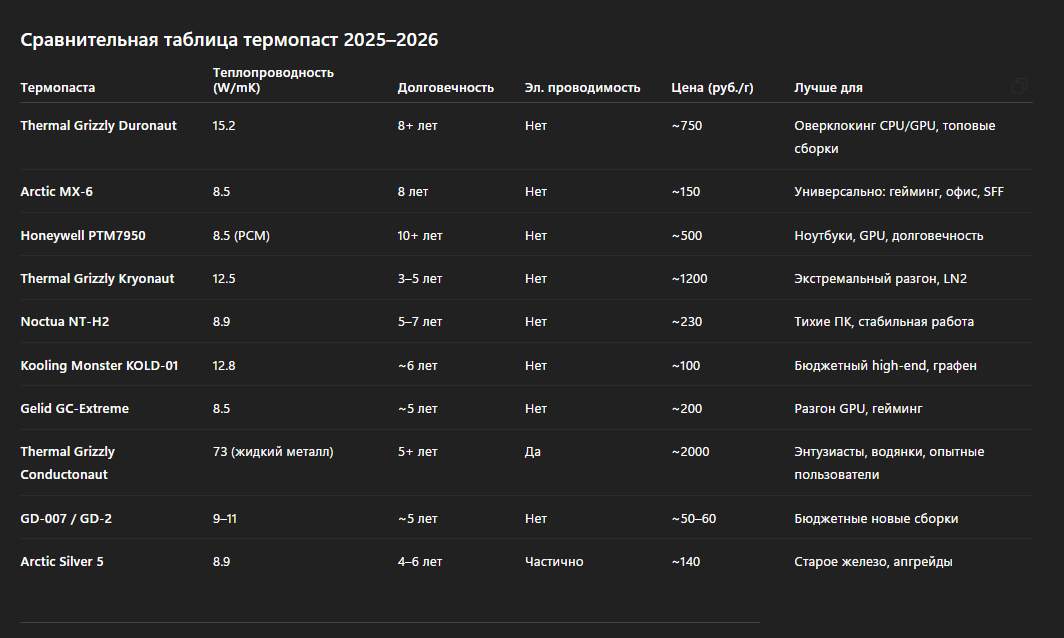The height and width of the screenshot is (638, 1064).
Task: Select the "Kooling Monster KOLD-01" row name
Action: 99,365
